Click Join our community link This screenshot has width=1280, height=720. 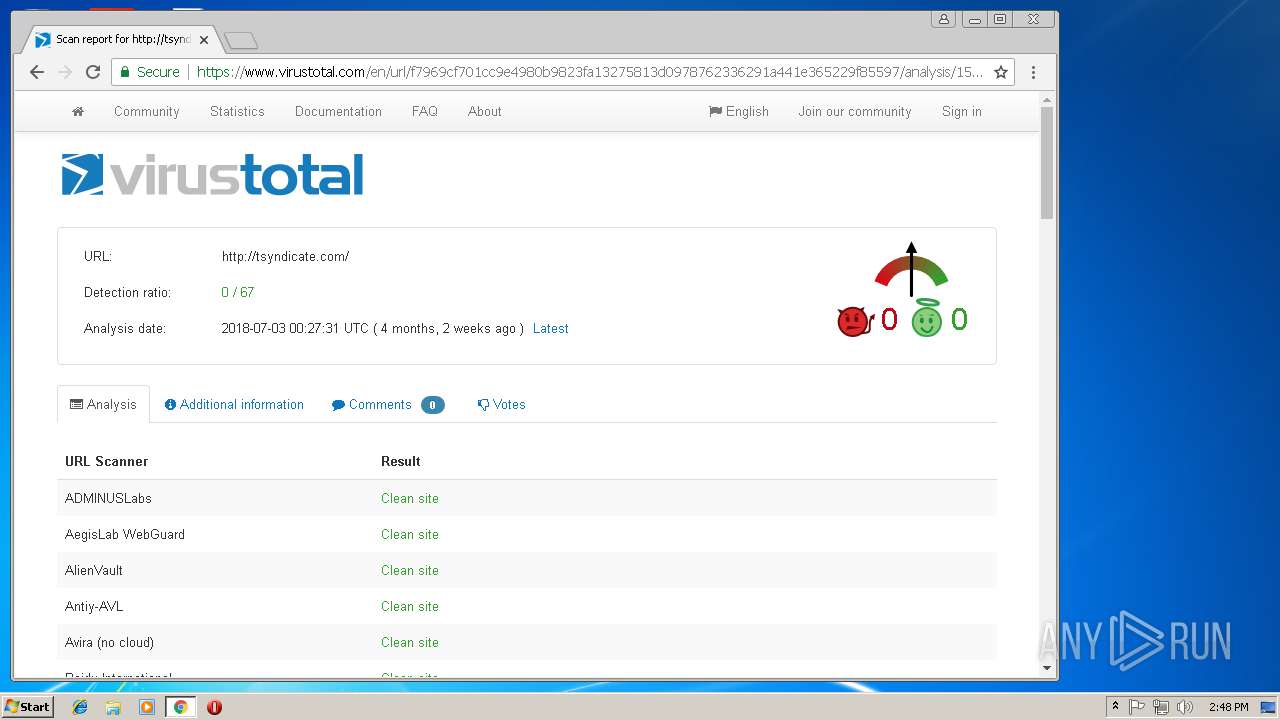855,112
